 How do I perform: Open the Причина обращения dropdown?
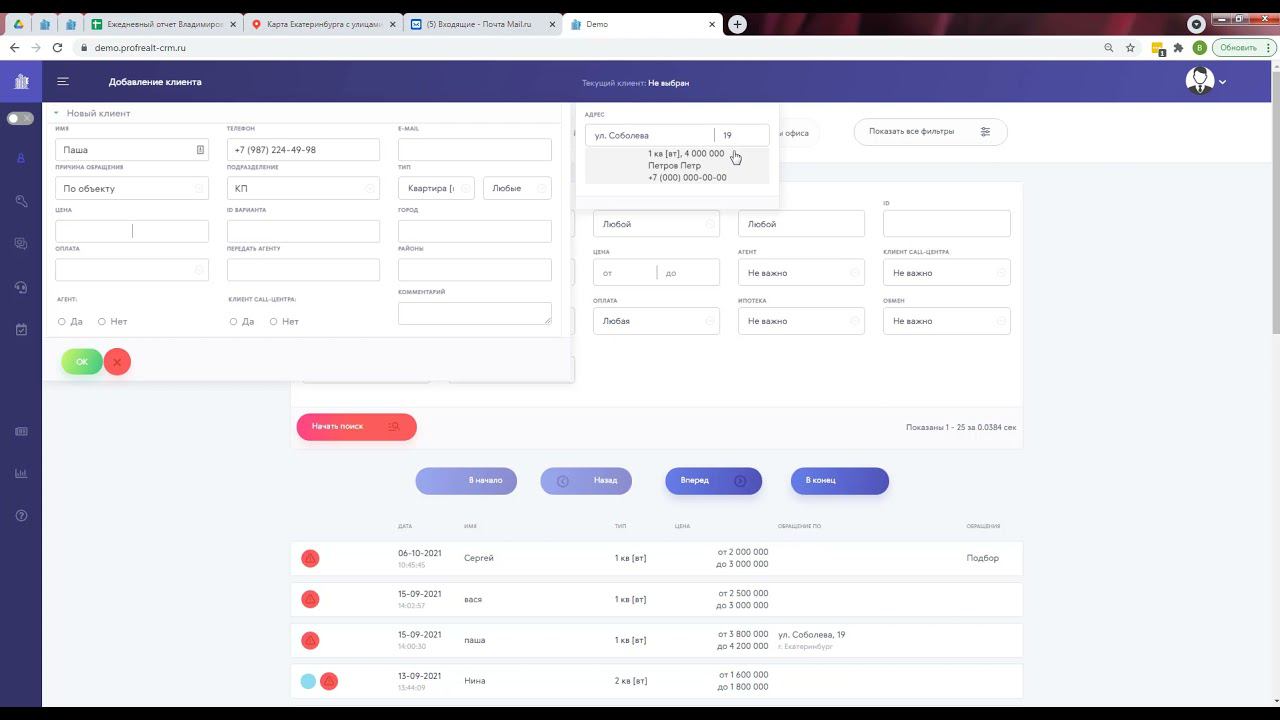click(132, 188)
